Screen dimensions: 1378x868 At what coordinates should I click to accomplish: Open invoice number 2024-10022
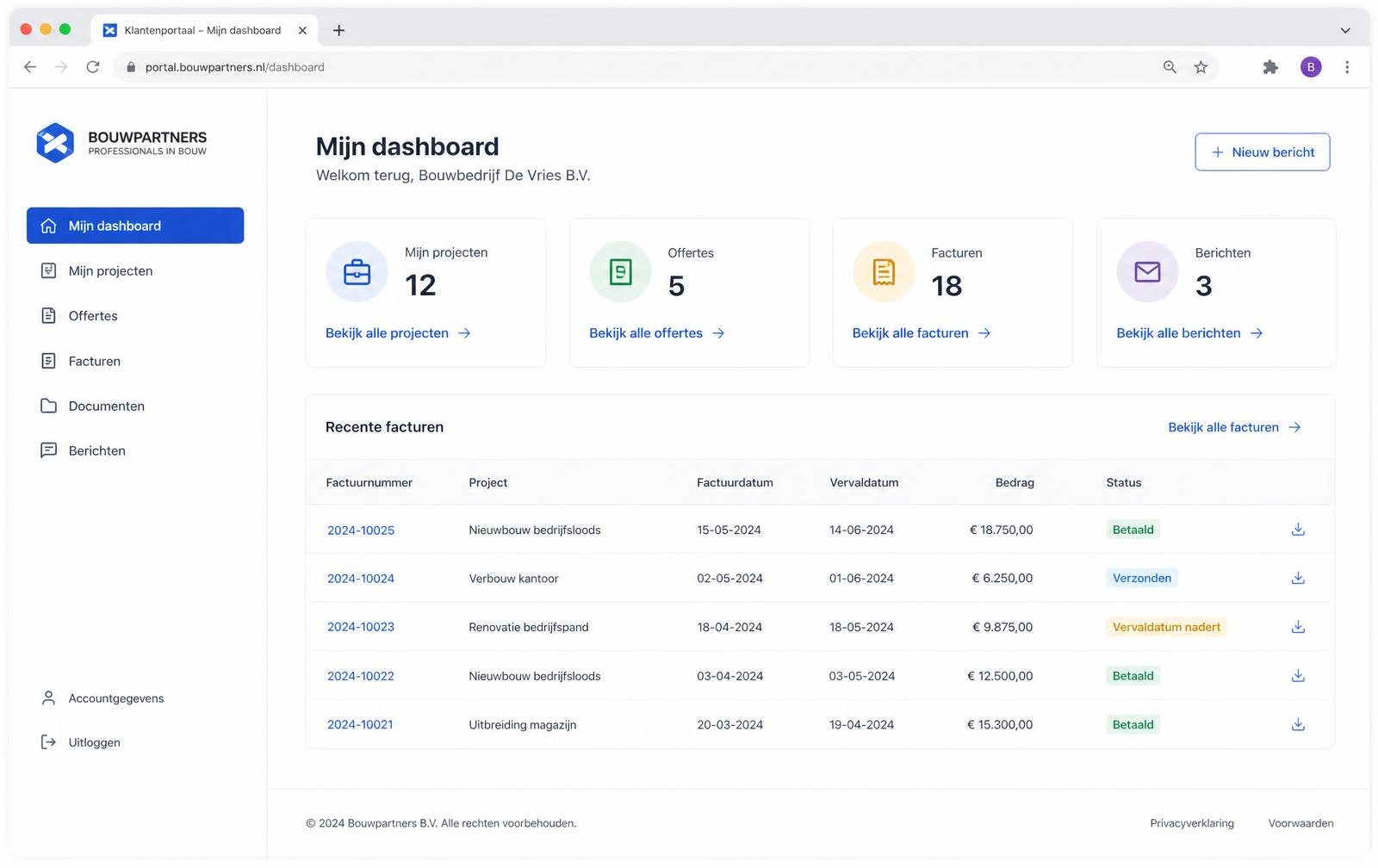(x=361, y=676)
